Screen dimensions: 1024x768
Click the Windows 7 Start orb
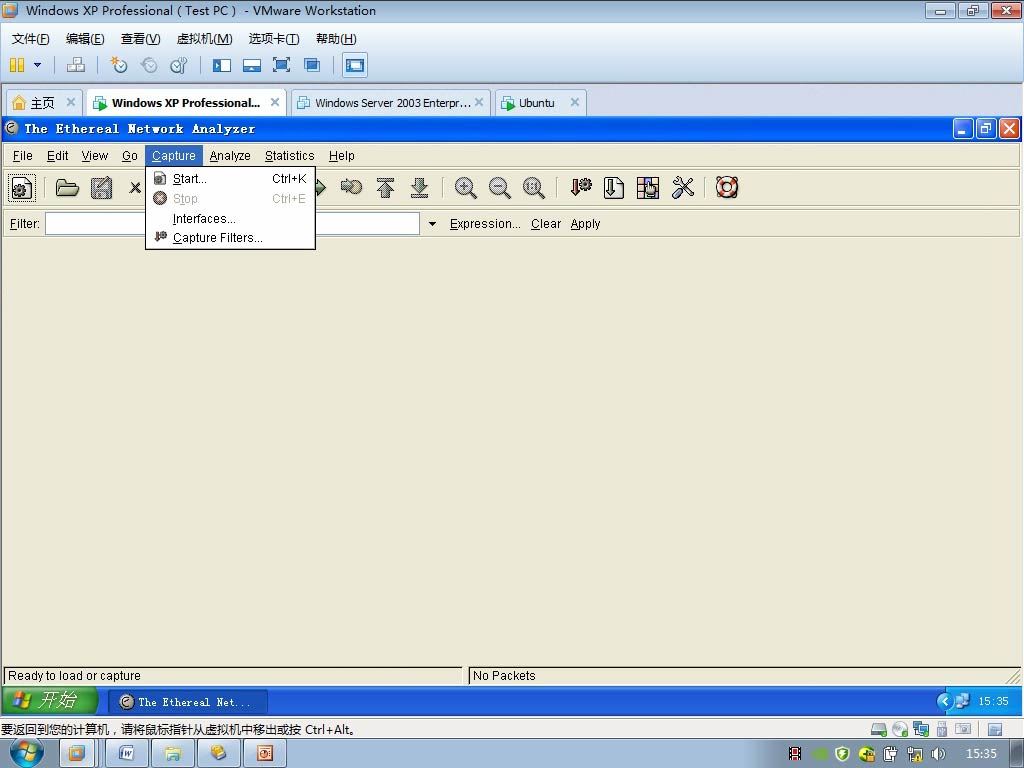tap(26, 753)
